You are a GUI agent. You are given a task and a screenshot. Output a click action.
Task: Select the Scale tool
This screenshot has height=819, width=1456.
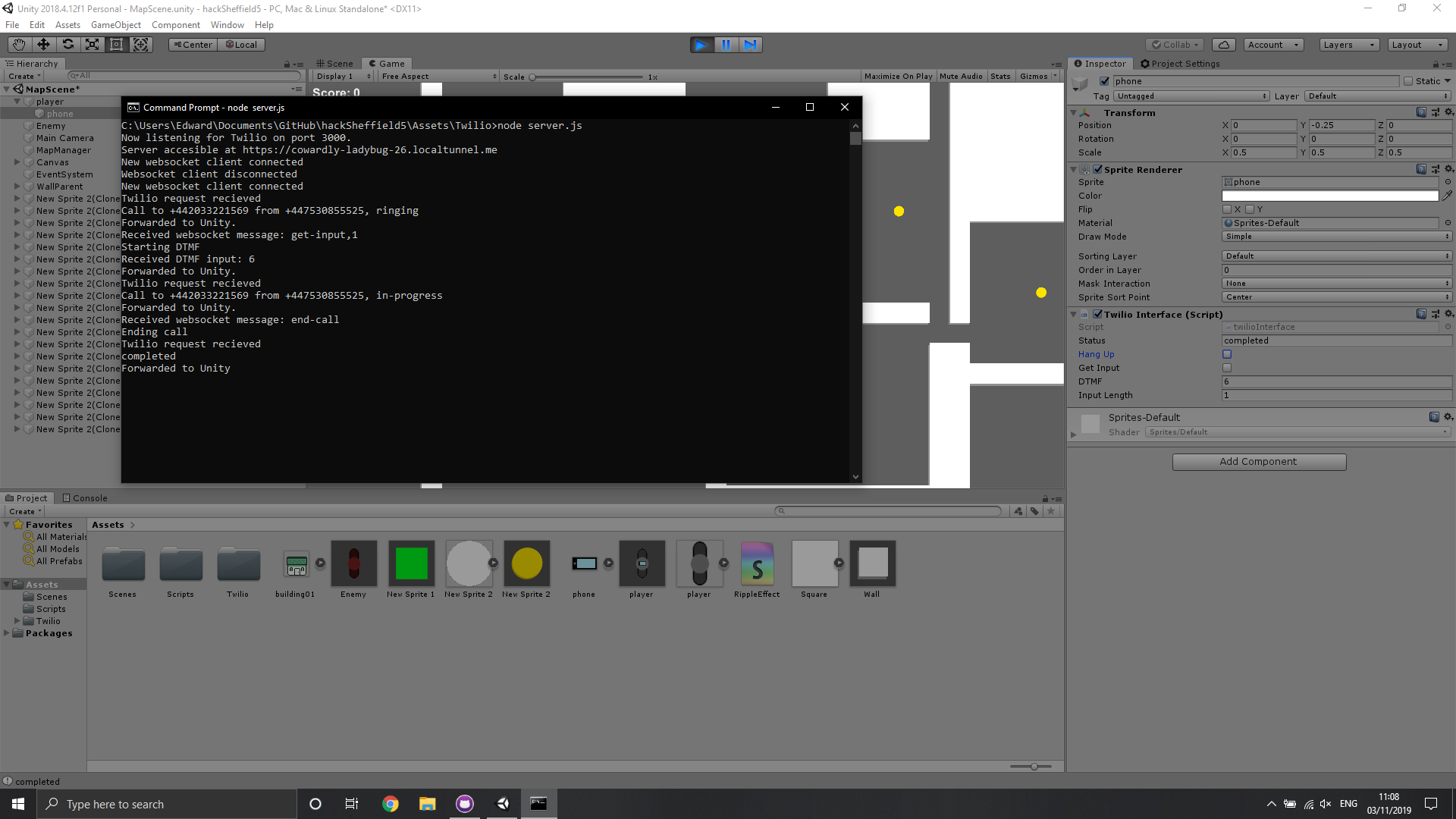(92, 45)
